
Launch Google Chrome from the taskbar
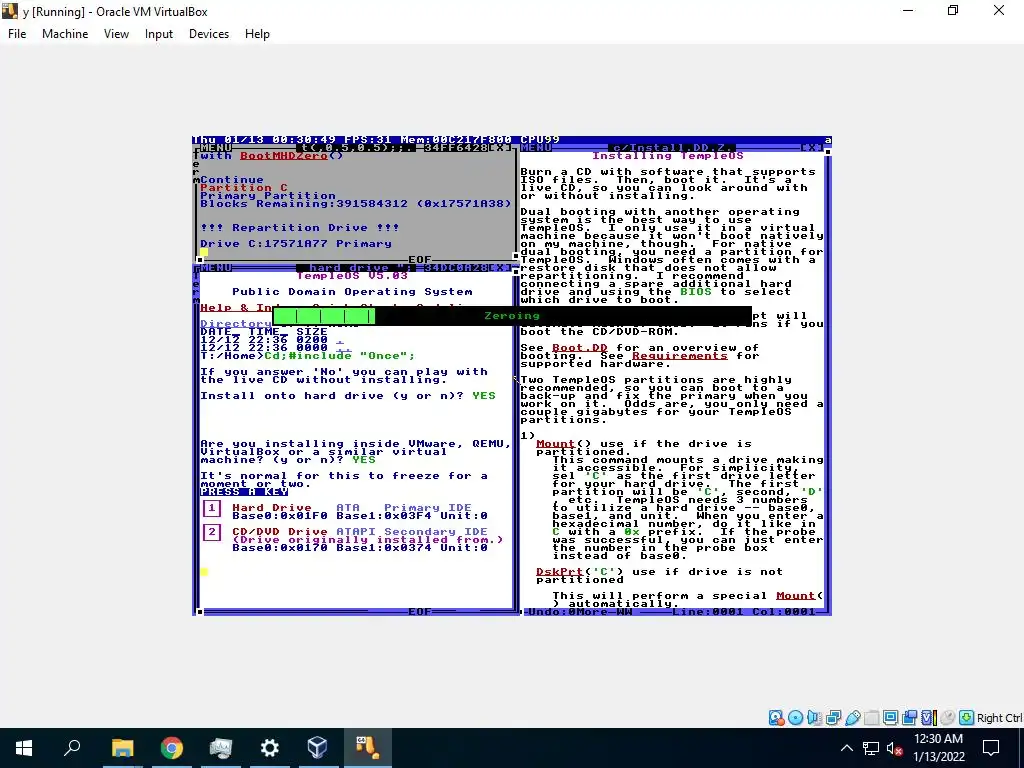172,748
